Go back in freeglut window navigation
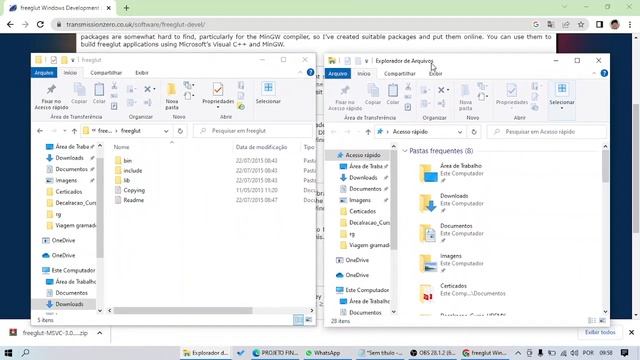 40,131
